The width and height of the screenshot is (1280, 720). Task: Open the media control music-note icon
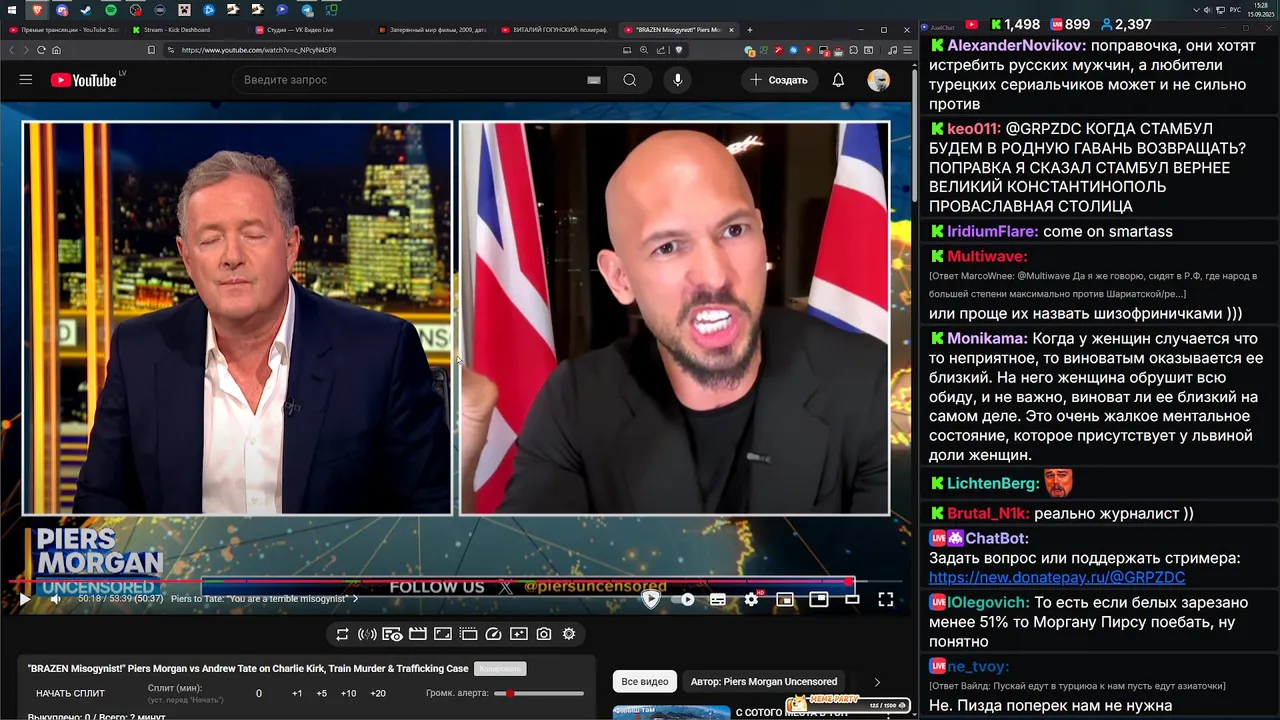coord(892,50)
